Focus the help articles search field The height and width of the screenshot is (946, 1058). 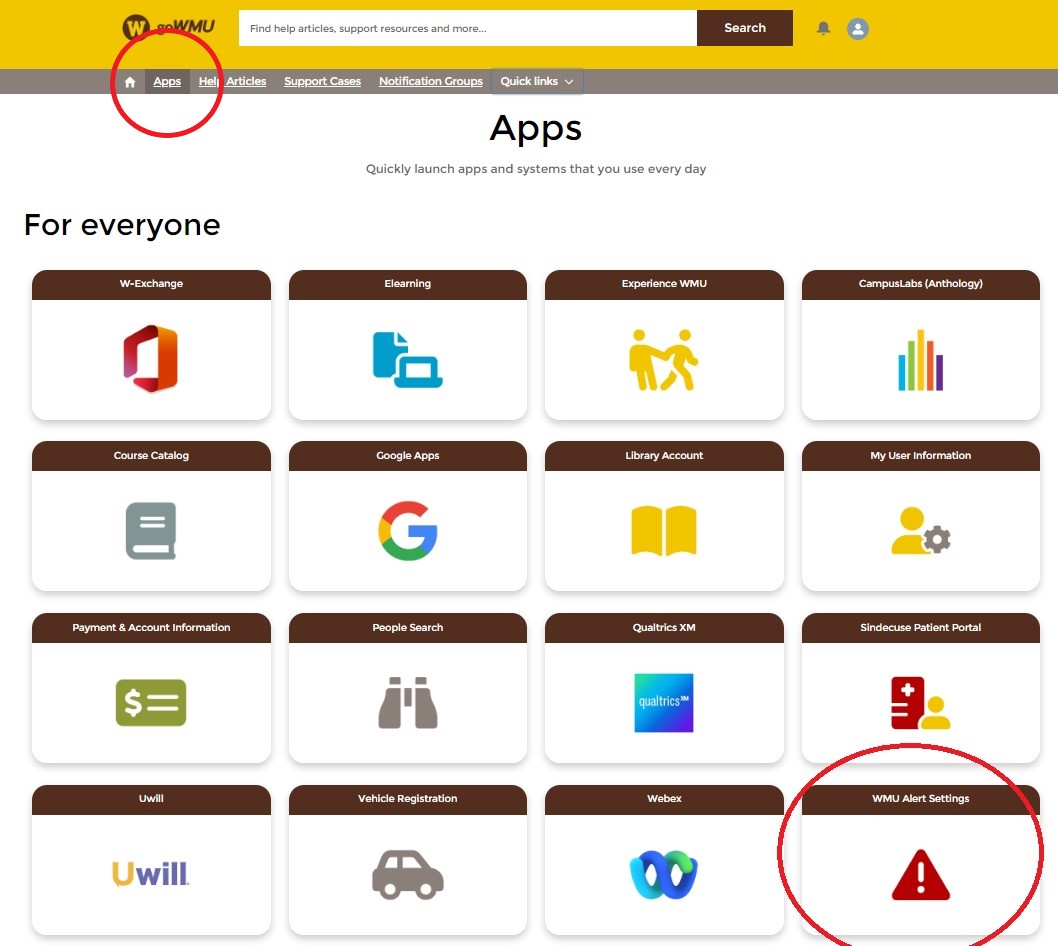[468, 28]
